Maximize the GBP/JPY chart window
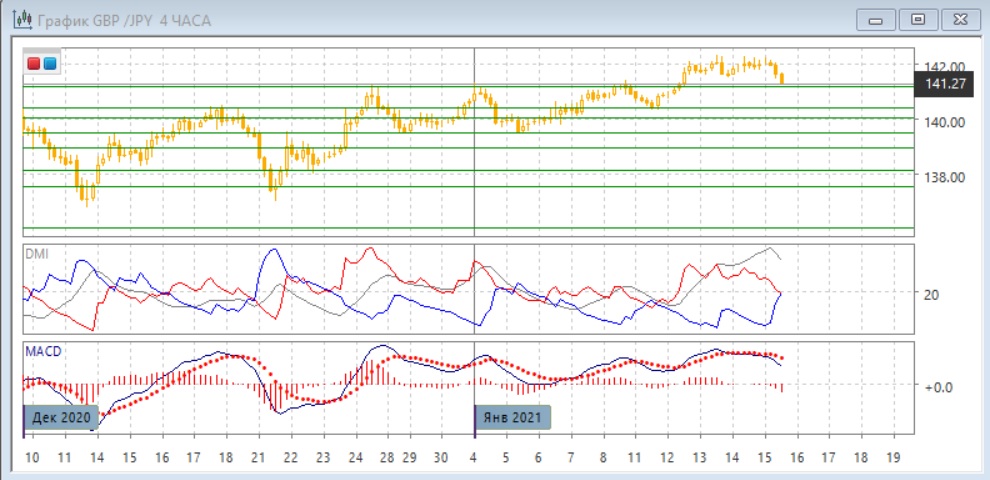 pos(918,20)
